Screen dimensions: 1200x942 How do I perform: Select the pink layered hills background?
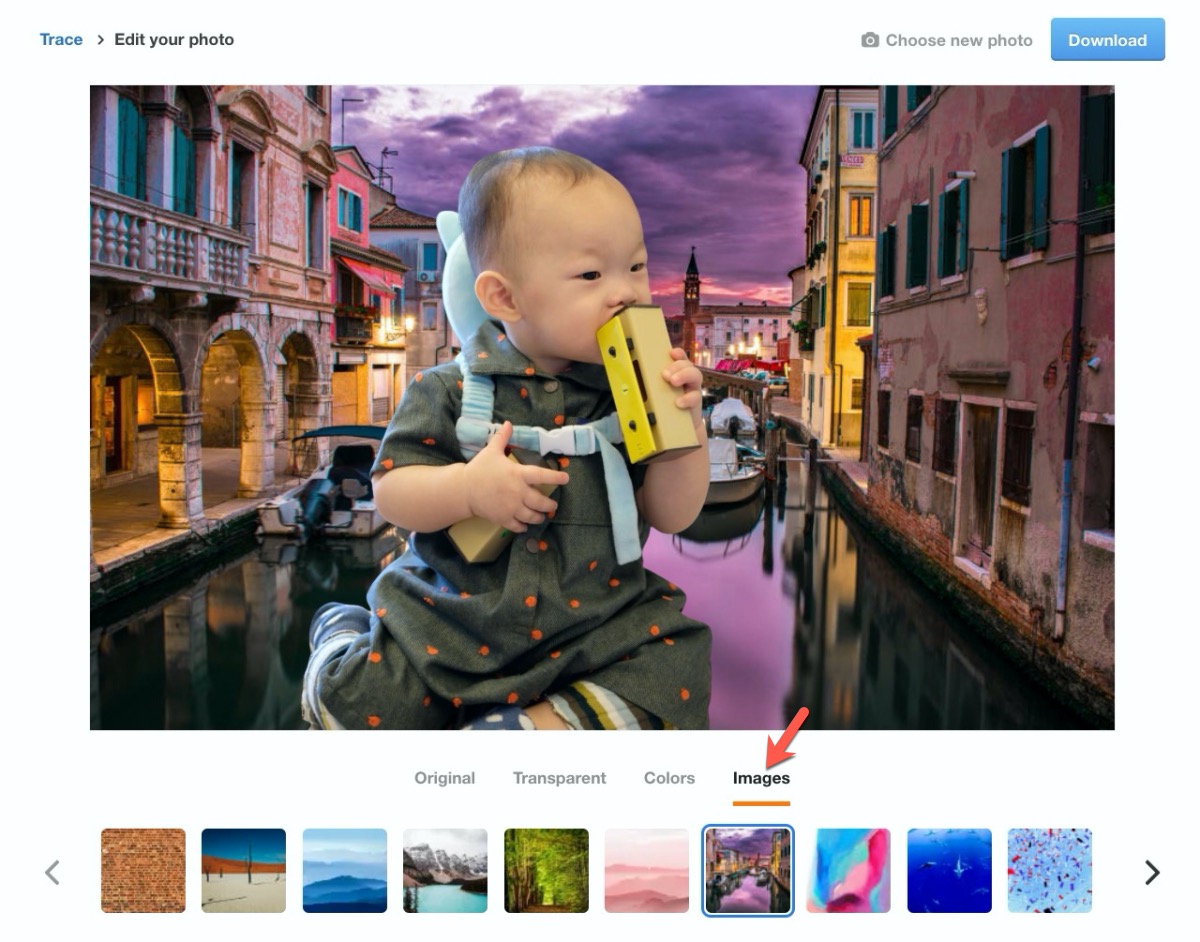(x=647, y=870)
